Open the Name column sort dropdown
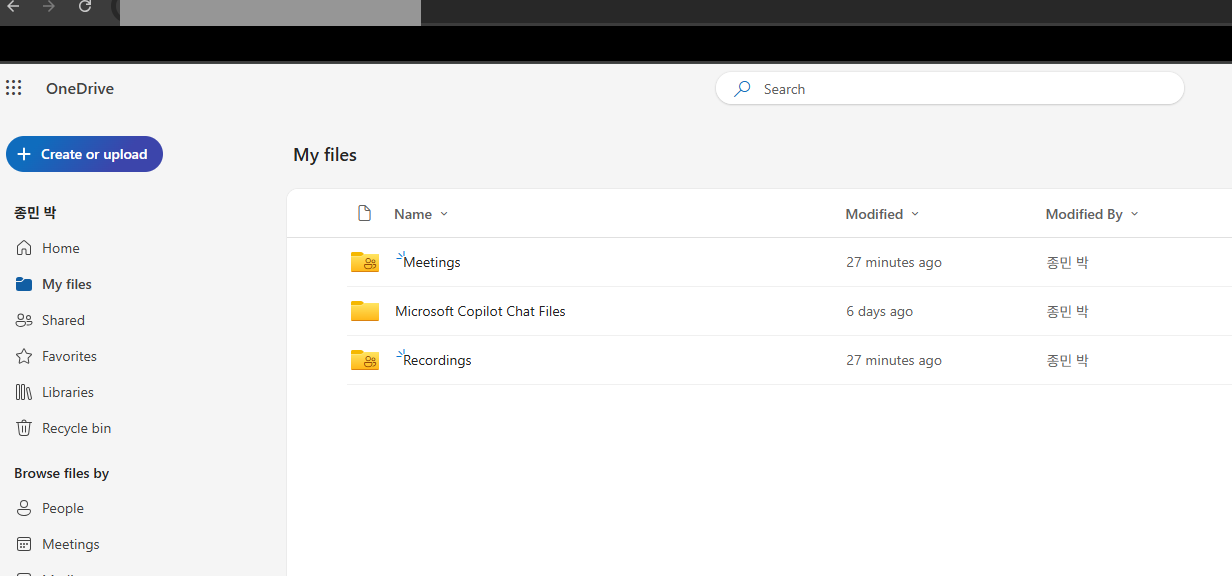The height and width of the screenshot is (576, 1232). (444, 214)
